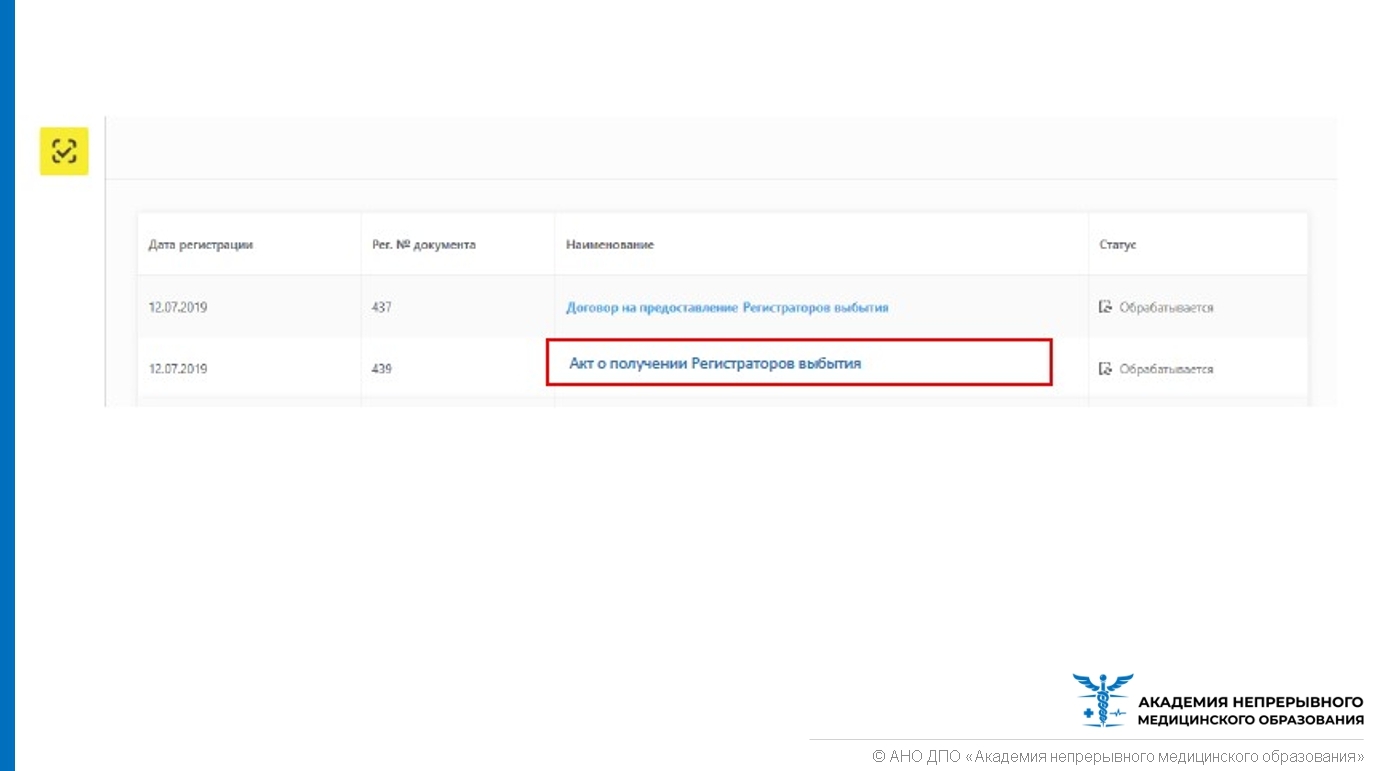The height and width of the screenshot is (771, 1375).
Task: Click the yellow scan-check sidebar icon
Action: pos(64,151)
